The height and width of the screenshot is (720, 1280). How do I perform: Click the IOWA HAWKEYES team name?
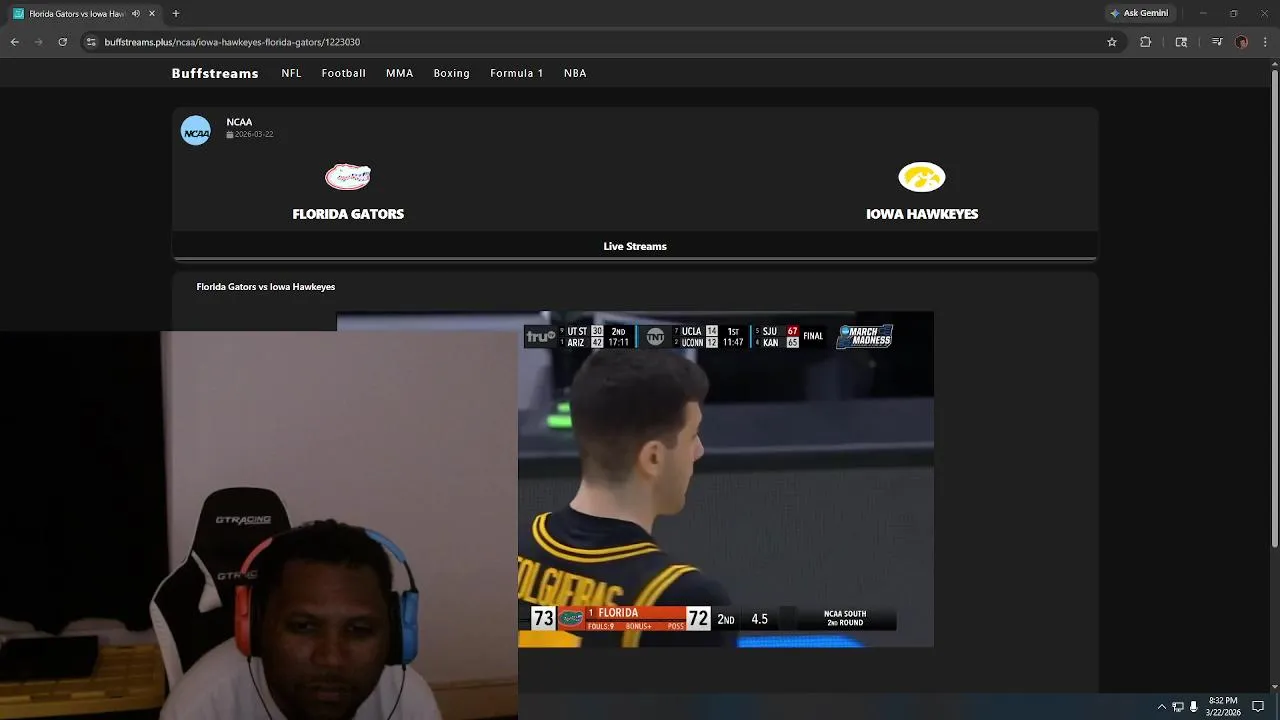pyautogui.click(x=922, y=214)
